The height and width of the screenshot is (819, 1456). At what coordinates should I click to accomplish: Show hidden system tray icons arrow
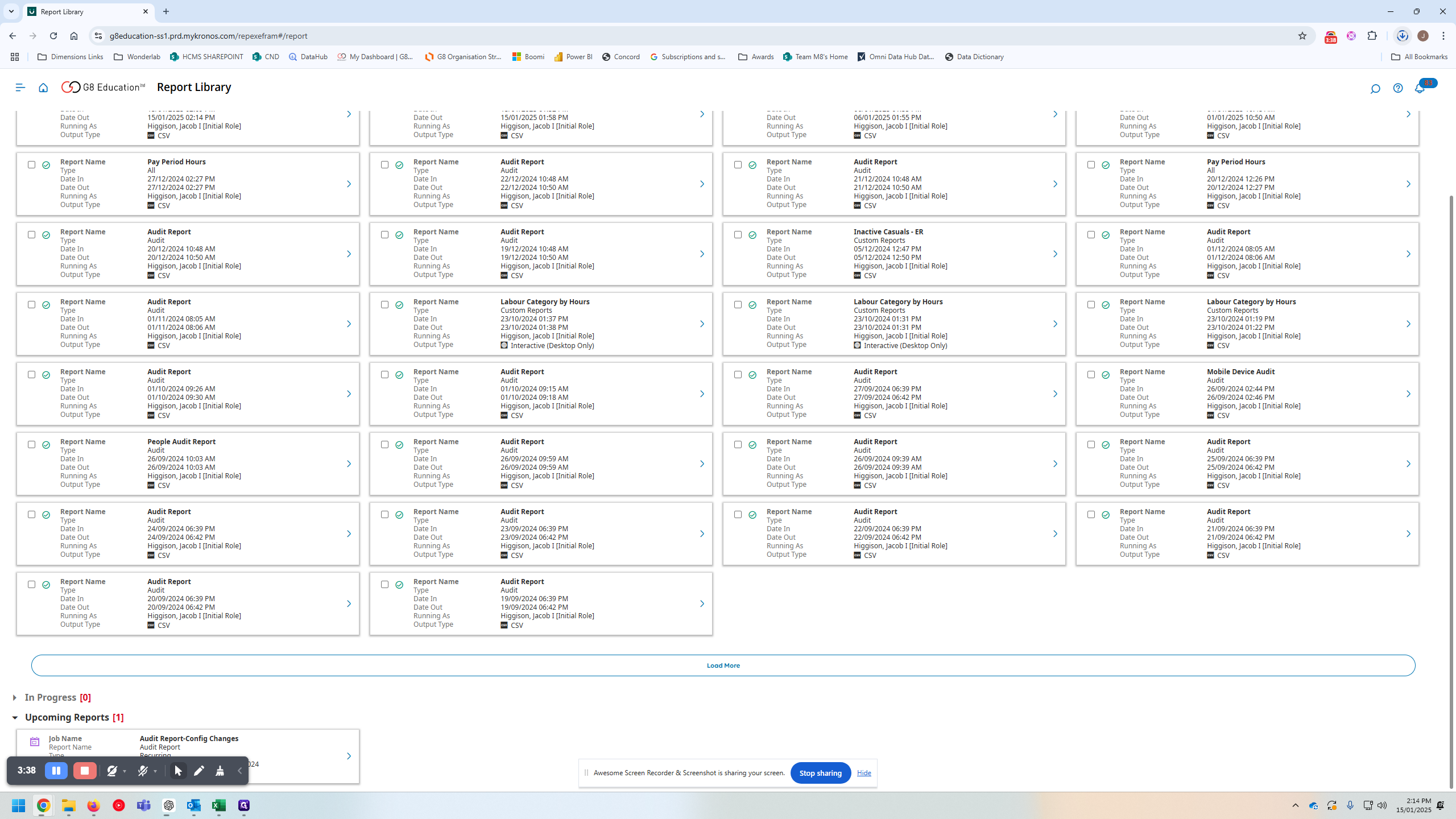1296,805
